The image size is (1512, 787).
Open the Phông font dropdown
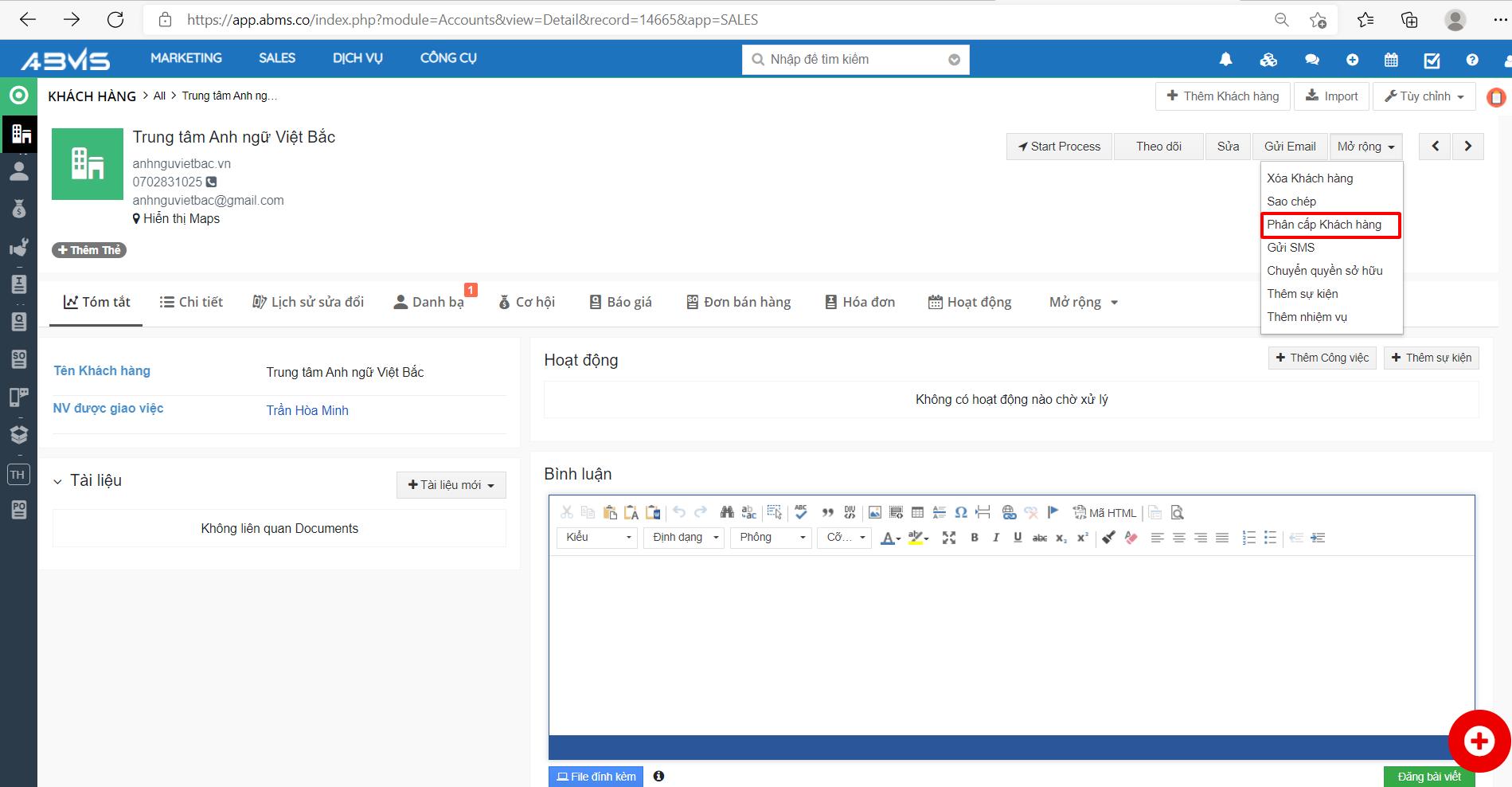(x=771, y=538)
